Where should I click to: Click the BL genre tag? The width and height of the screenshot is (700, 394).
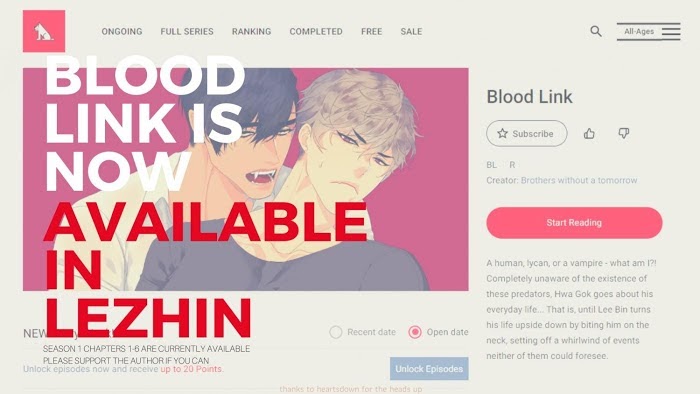coord(492,165)
